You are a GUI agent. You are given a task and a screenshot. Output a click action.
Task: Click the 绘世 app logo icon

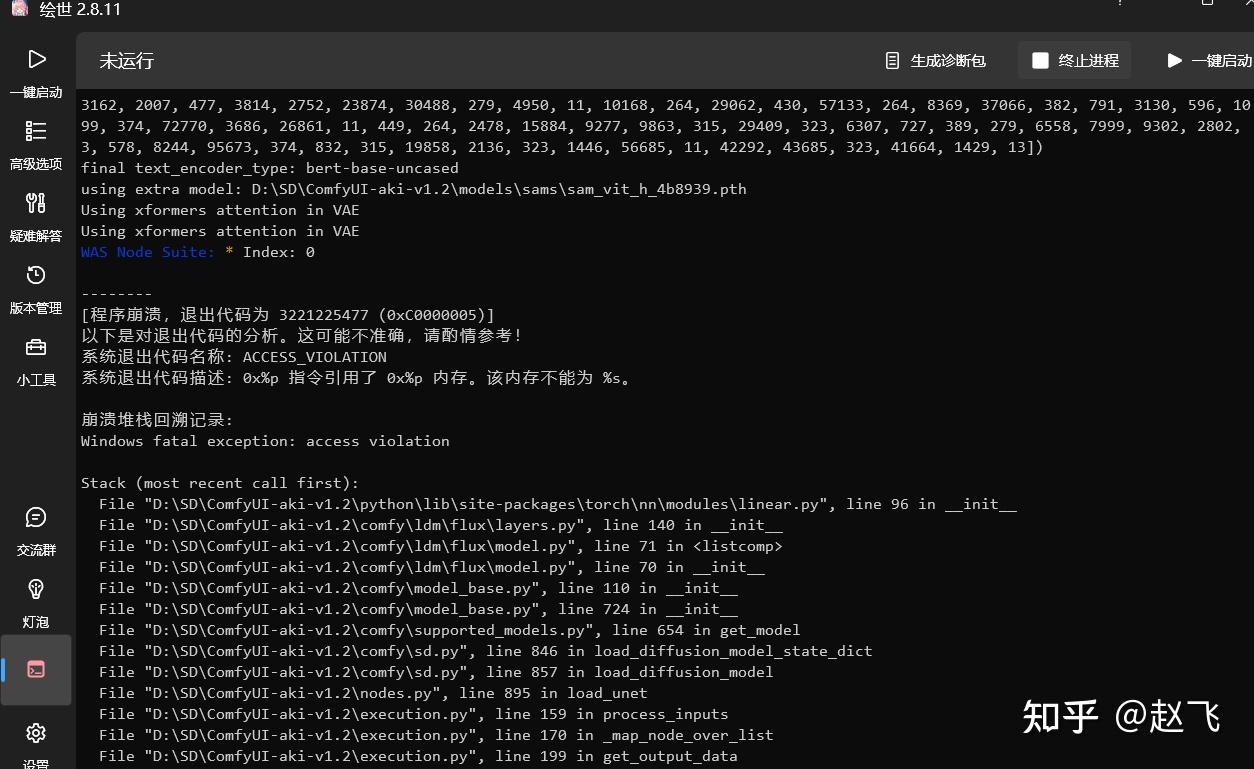coord(19,9)
